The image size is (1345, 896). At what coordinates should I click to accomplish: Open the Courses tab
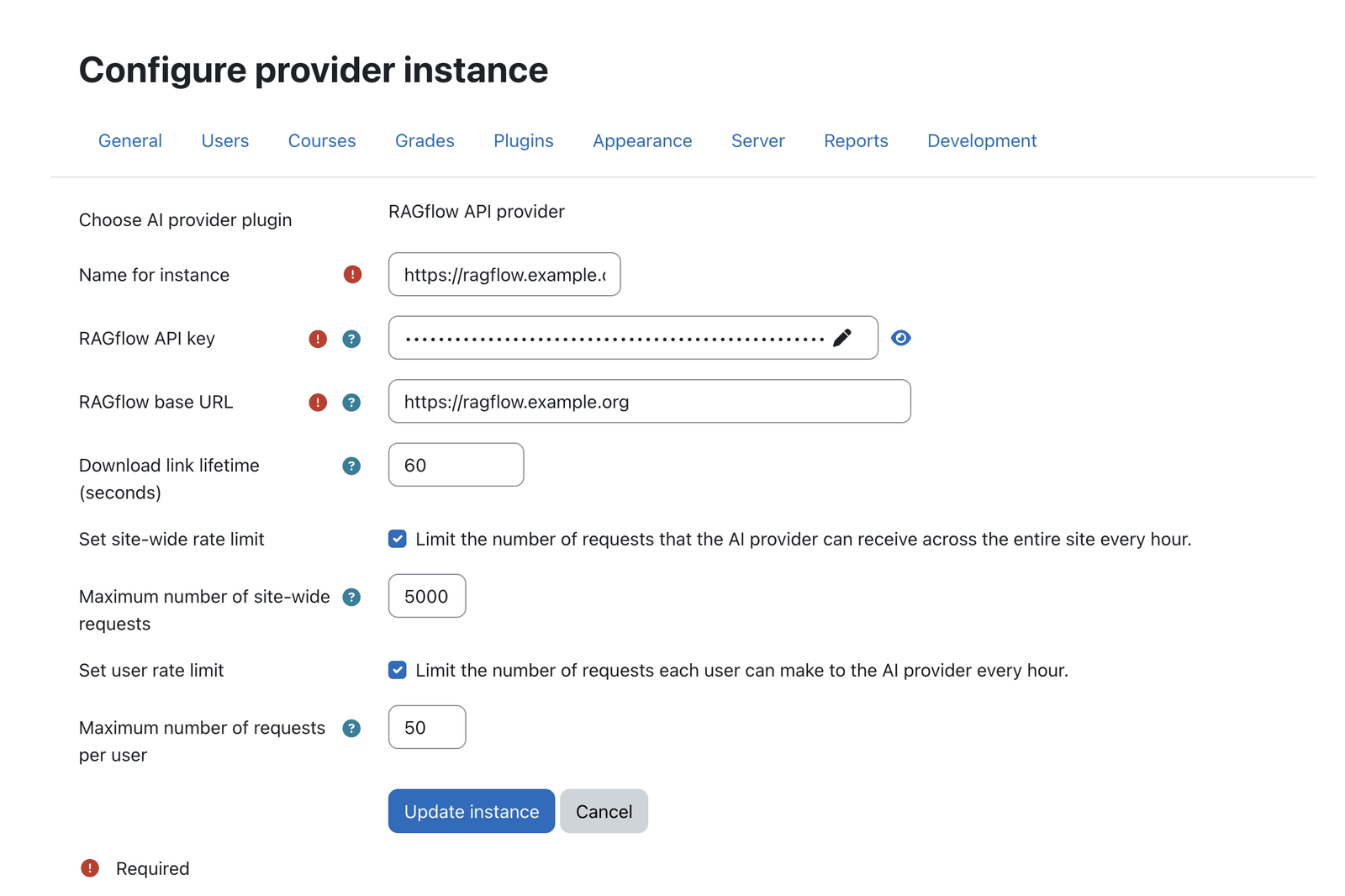pos(322,141)
